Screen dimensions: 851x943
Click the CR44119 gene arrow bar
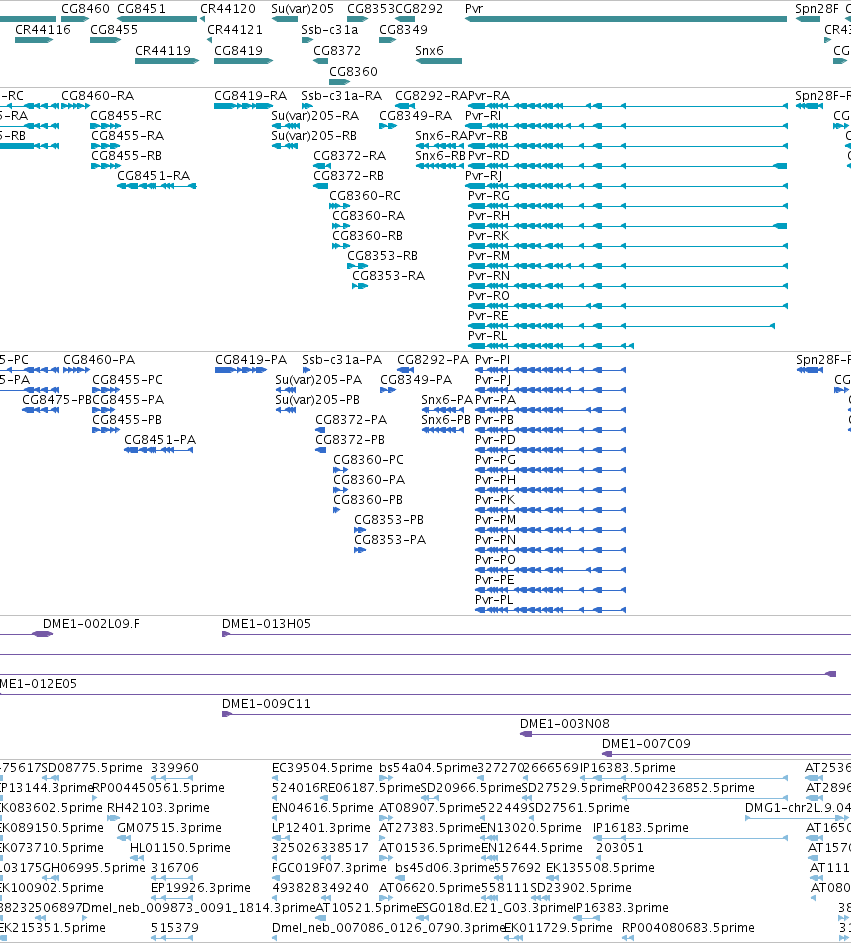[167, 61]
